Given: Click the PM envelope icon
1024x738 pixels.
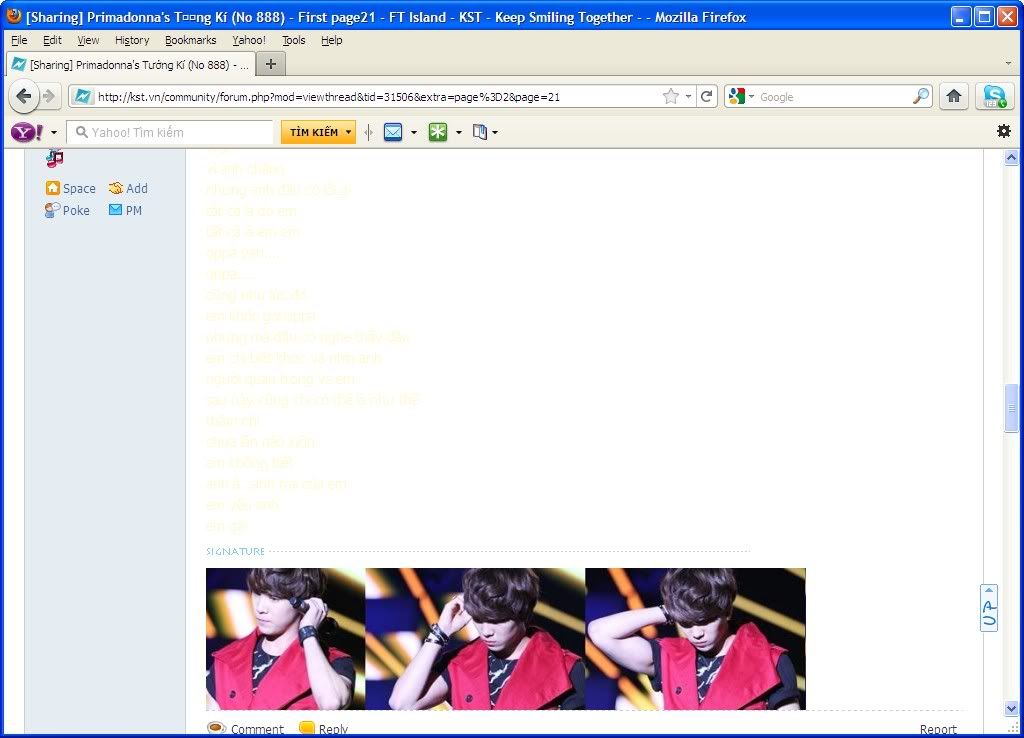Looking at the screenshot, I should point(116,210).
